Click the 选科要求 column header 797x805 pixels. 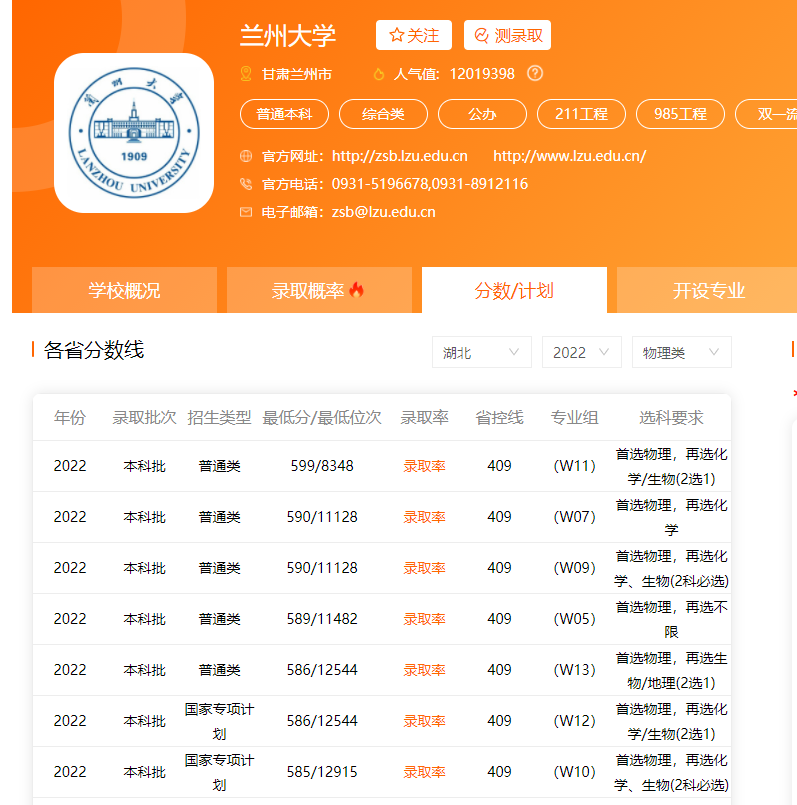point(671,417)
